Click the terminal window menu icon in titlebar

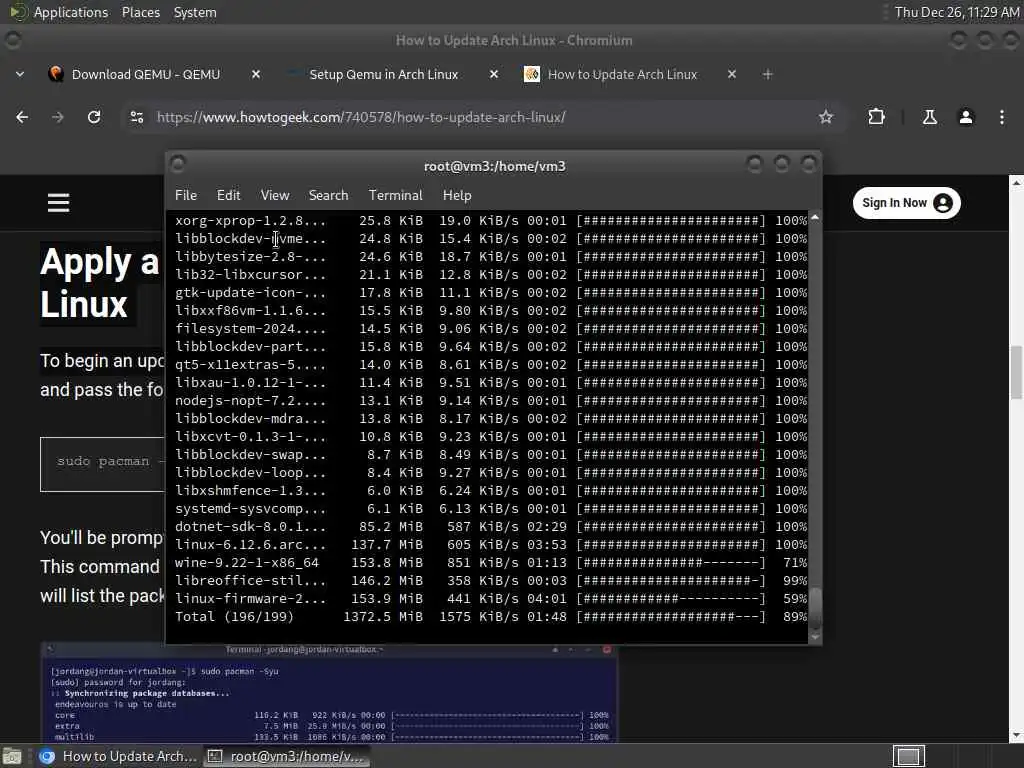[x=178, y=164]
